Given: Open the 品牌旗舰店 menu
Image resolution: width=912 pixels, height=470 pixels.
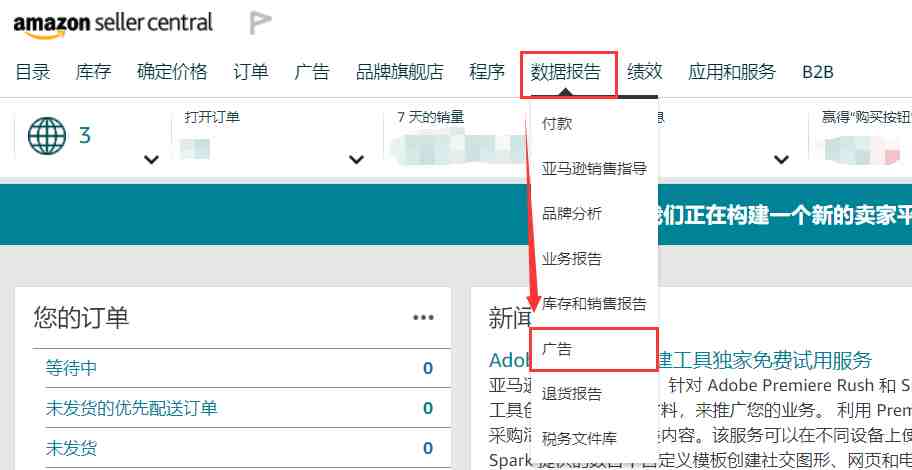Looking at the screenshot, I should click(400, 72).
